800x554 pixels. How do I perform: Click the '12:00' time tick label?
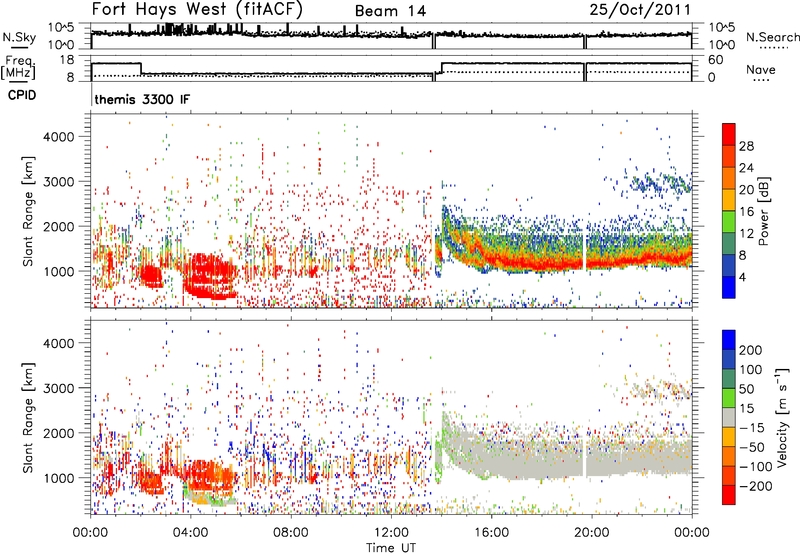[x=391, y=533]
